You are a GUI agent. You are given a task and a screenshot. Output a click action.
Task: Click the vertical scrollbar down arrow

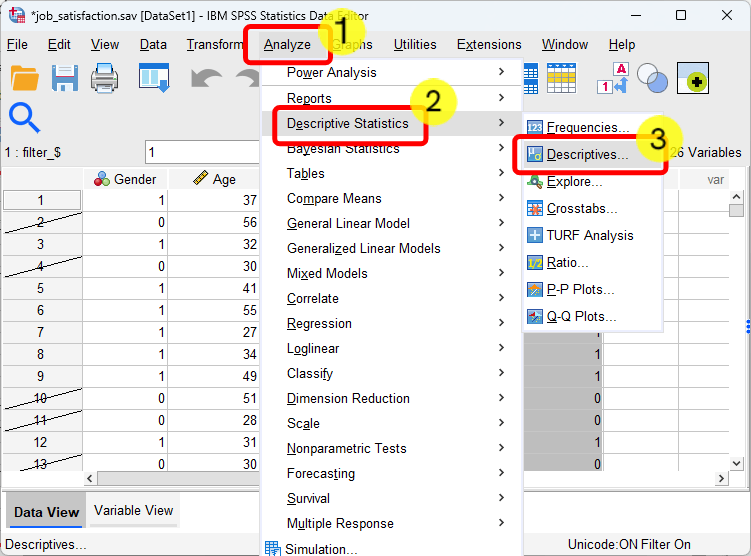tap(736, 463)
